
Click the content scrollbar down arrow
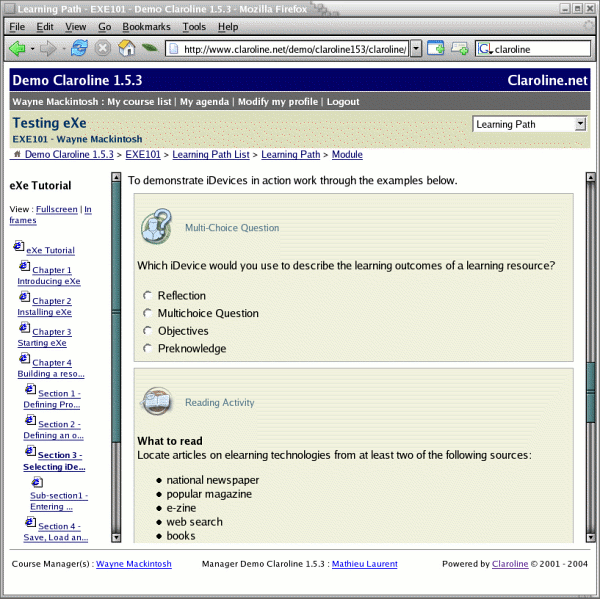coord(590,537)
